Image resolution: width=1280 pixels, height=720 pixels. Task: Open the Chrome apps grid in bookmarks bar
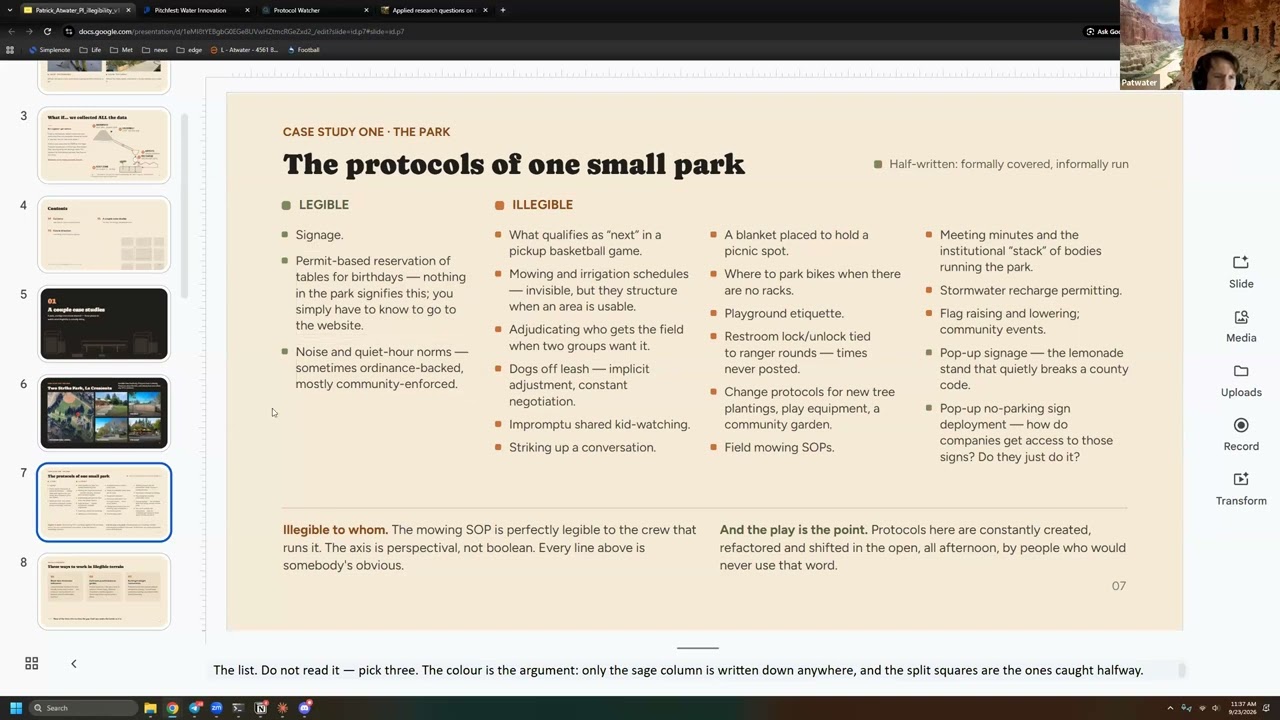11,50
